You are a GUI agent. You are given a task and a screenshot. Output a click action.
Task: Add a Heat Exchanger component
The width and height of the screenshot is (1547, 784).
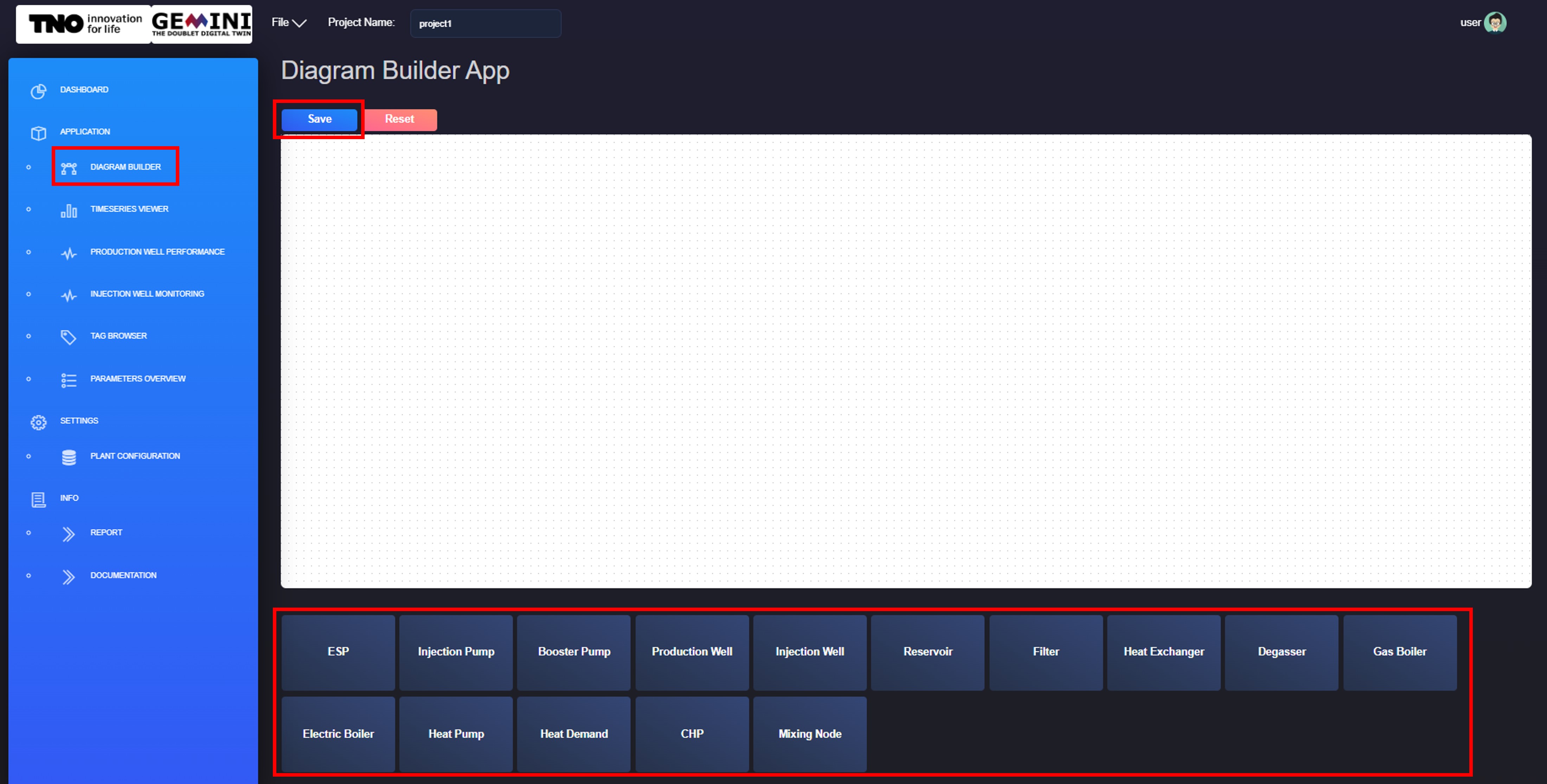point(1163,652)
